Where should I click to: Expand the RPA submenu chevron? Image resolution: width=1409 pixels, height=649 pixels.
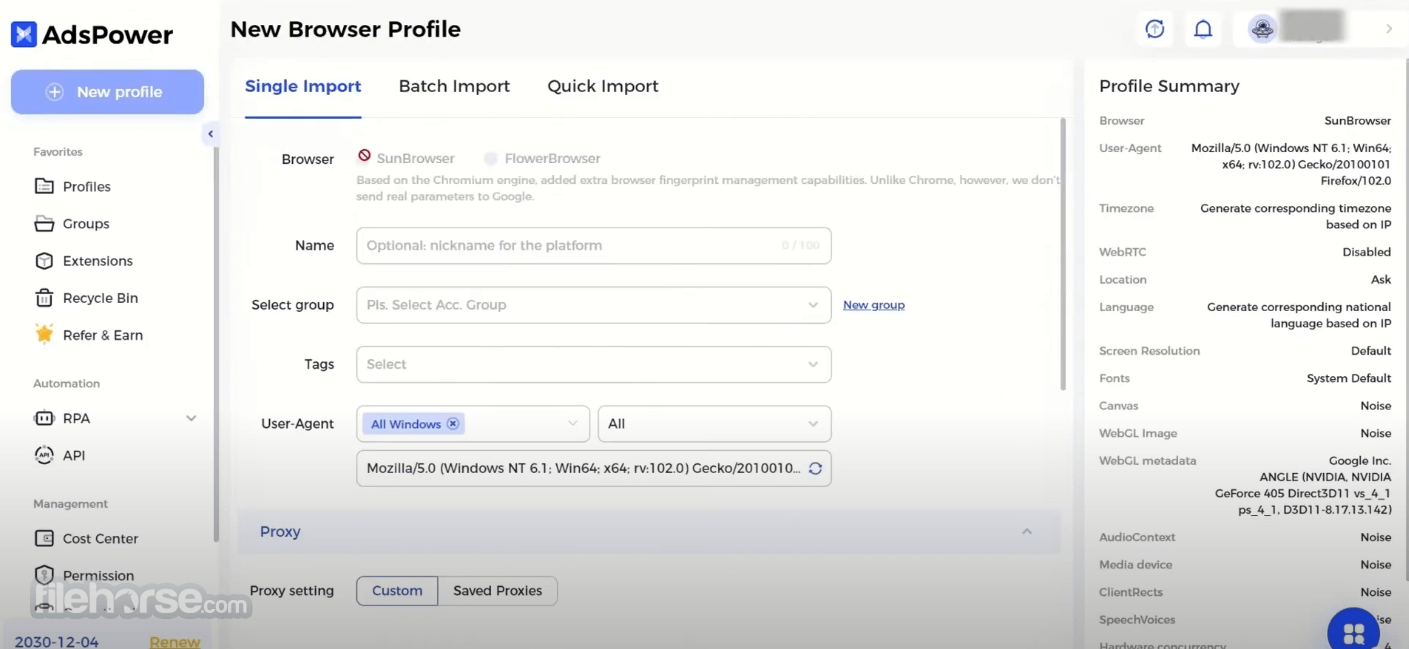click(x=191, y=418)
